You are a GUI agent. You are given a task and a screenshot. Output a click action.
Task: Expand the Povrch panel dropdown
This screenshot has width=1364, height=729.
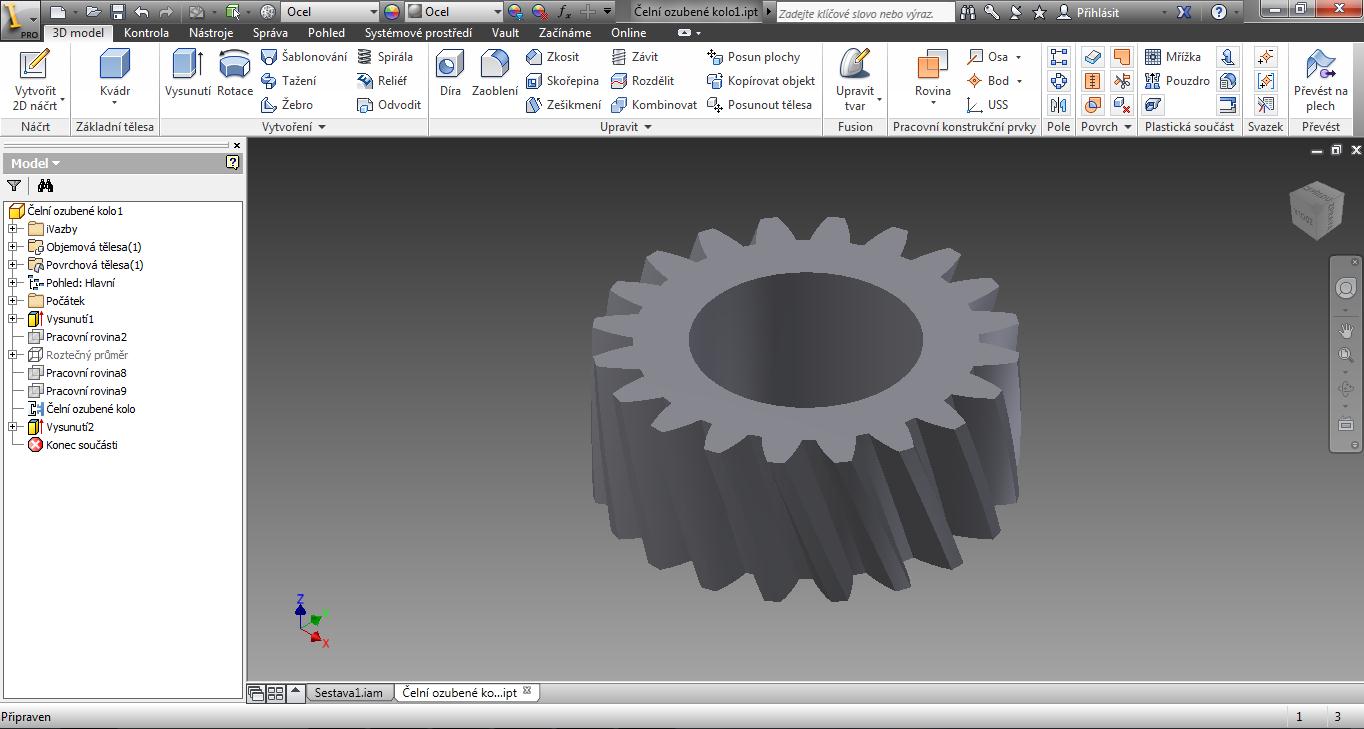[x=1128, y=127]
